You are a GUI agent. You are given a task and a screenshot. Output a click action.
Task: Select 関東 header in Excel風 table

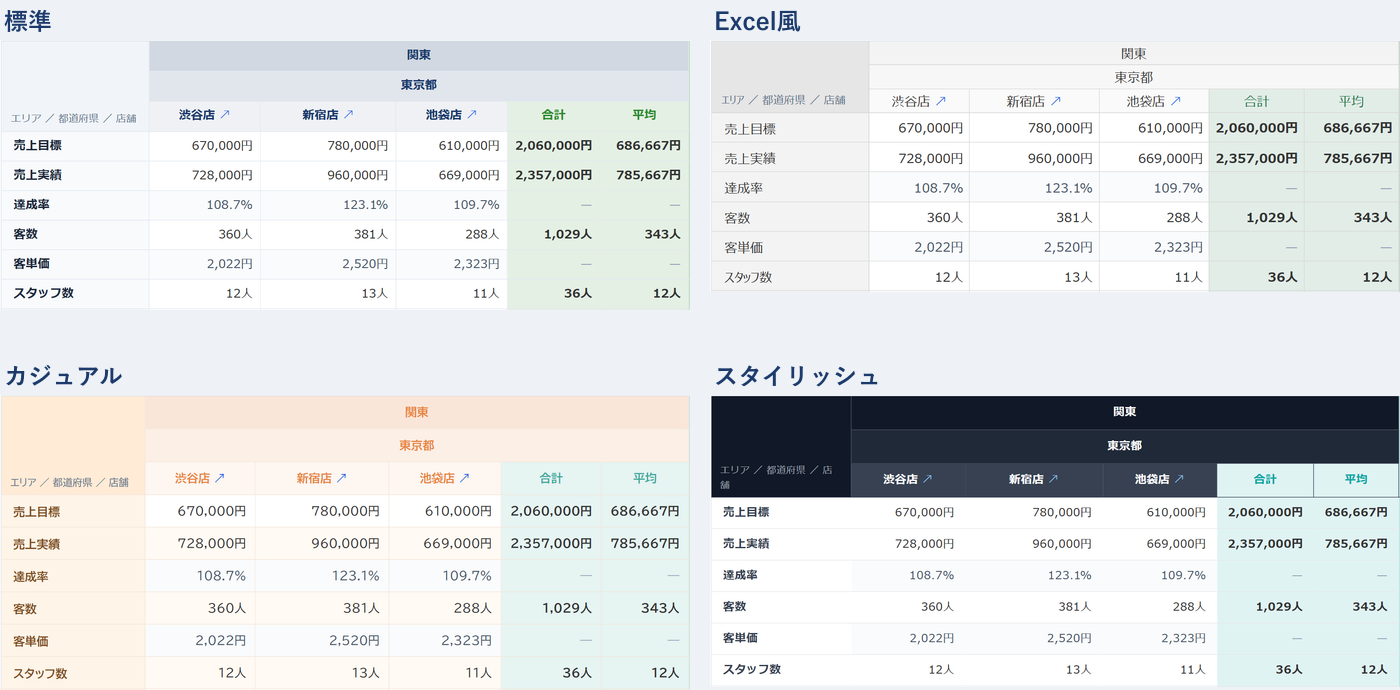[x=1133, y=53]
